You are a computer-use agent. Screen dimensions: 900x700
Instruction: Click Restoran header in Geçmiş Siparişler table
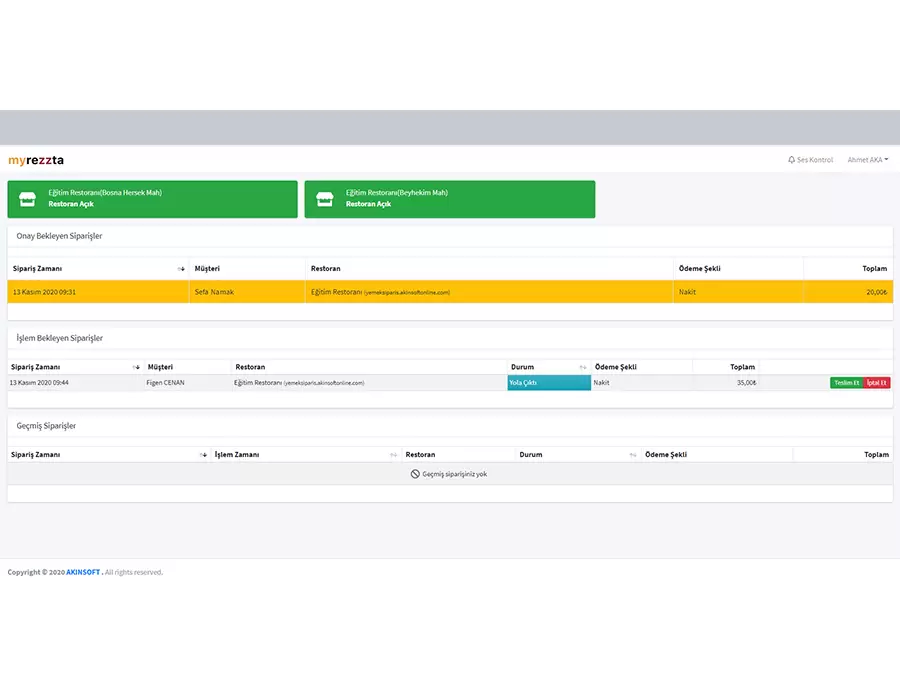tap(420, 455)
